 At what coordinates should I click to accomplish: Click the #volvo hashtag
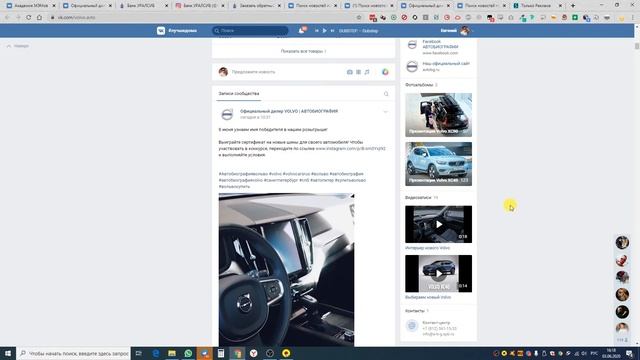pos(275,174)
